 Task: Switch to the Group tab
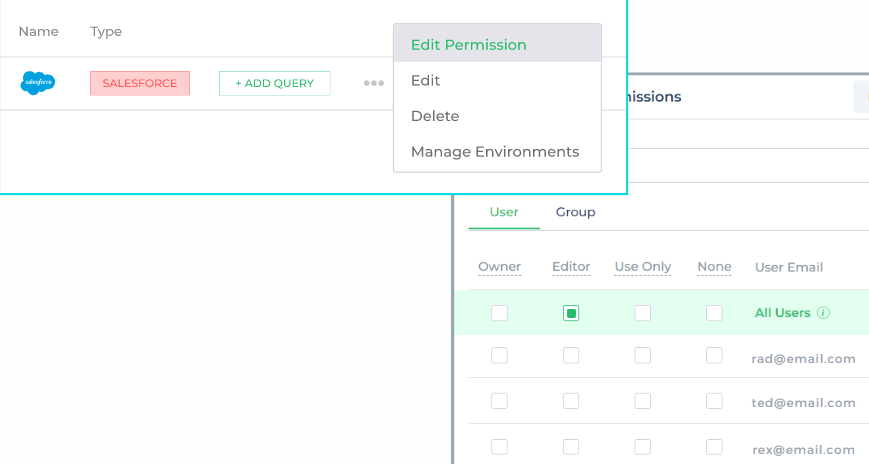(x=575, y=212)
